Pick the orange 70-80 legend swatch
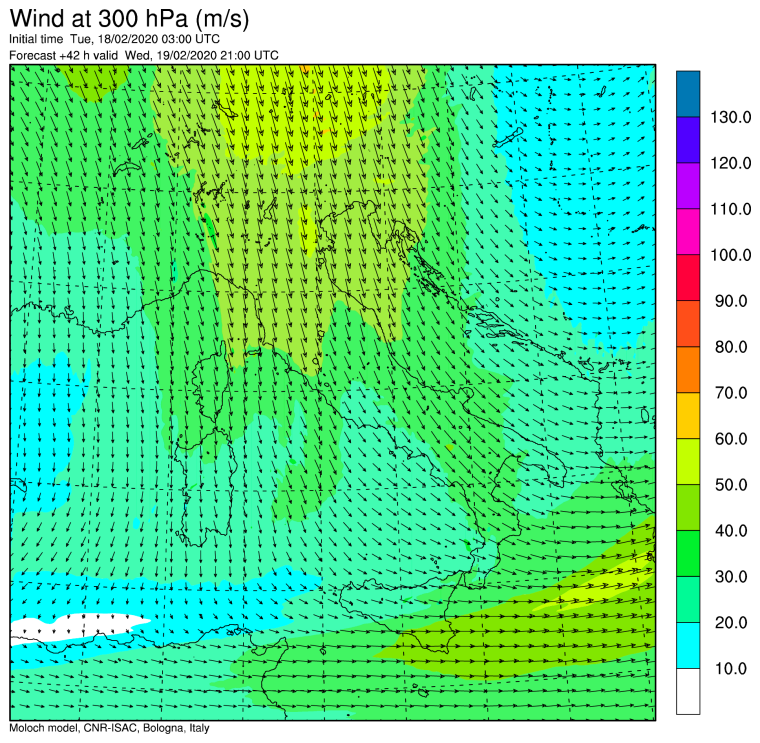 tap(688, 370)
